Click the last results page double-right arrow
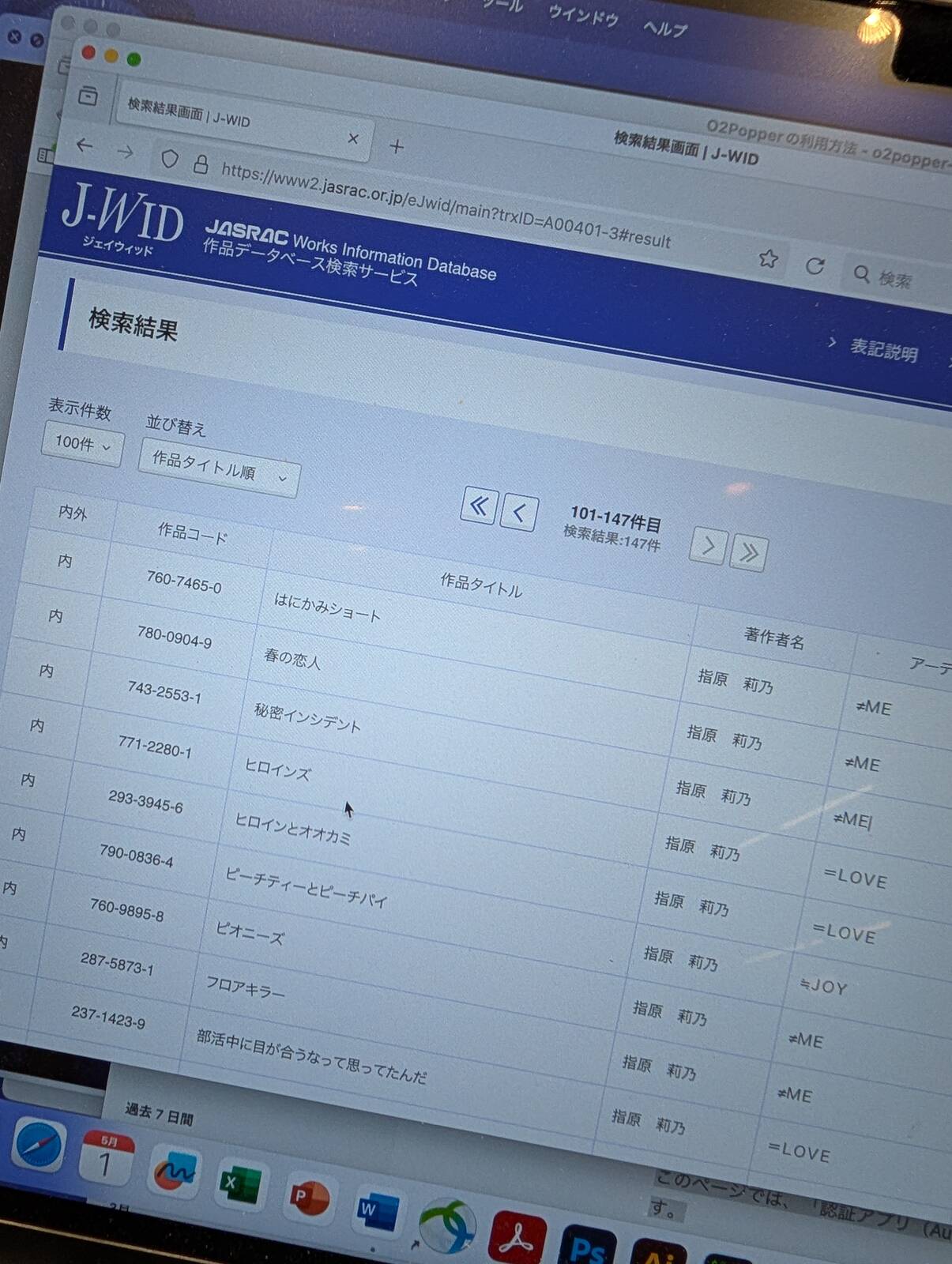 tap(749, 552)
